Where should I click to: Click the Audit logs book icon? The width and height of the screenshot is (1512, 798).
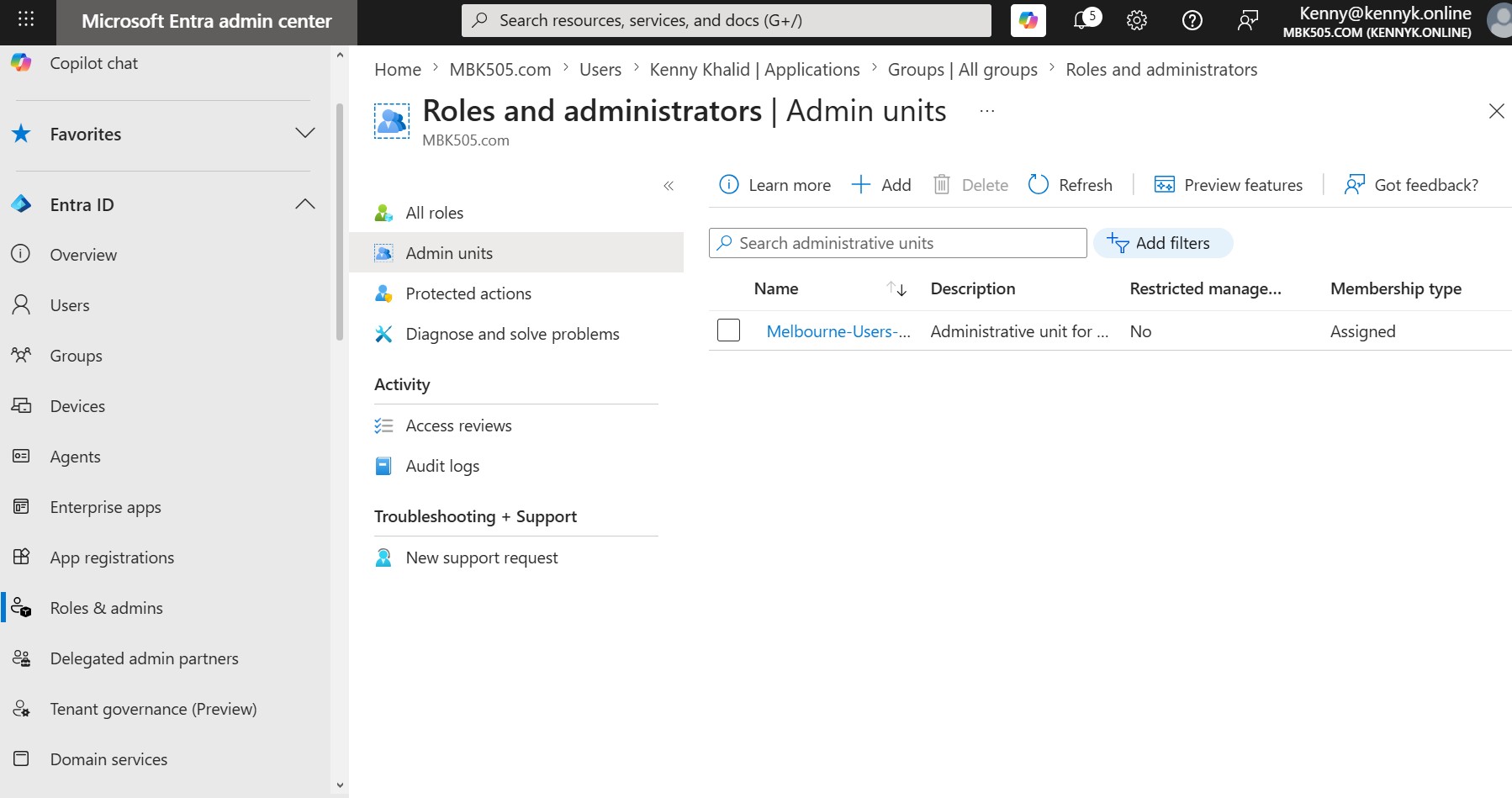pyautogui.click(x=383, y=466)
